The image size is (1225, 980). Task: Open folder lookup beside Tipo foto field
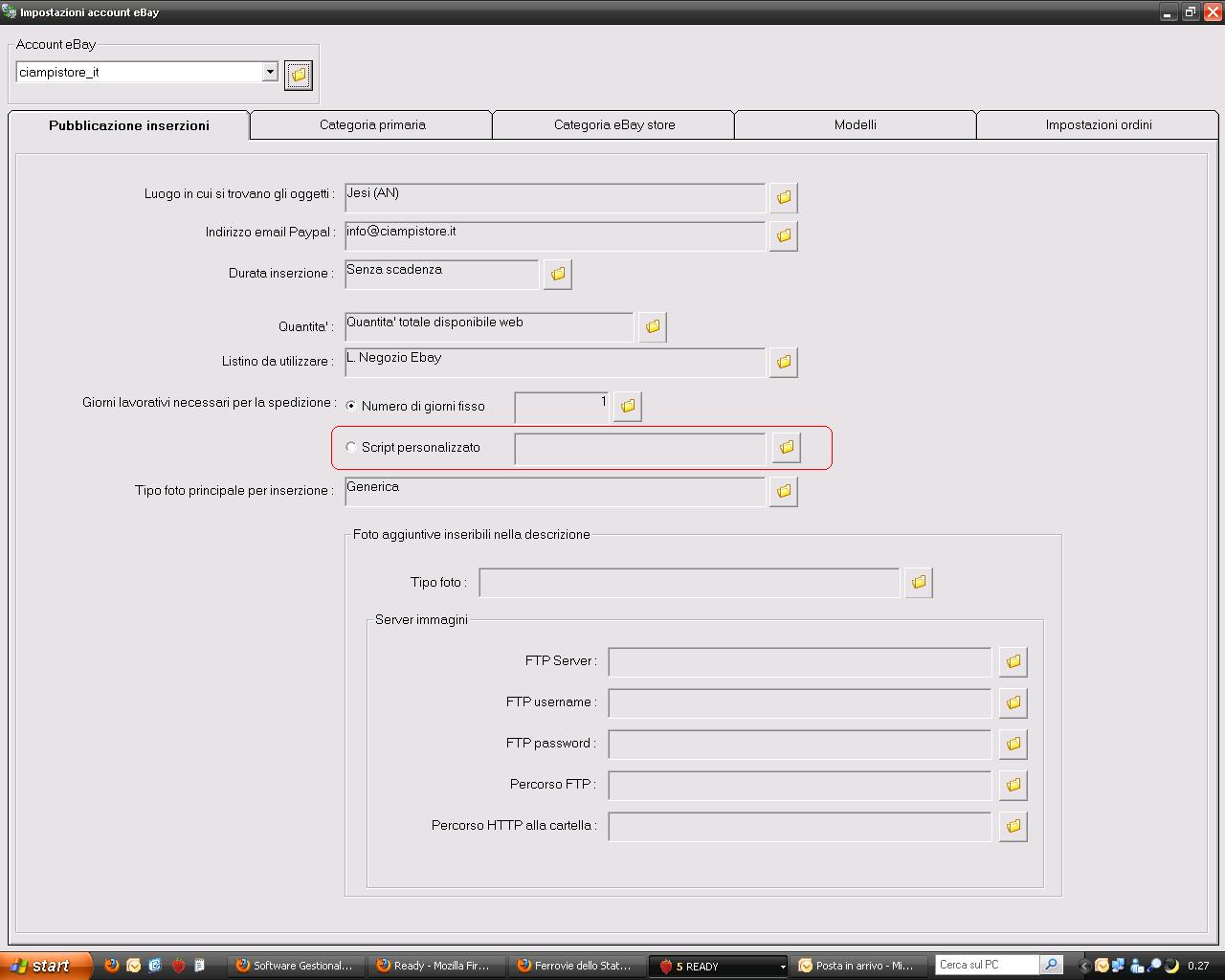coord(919,582)
